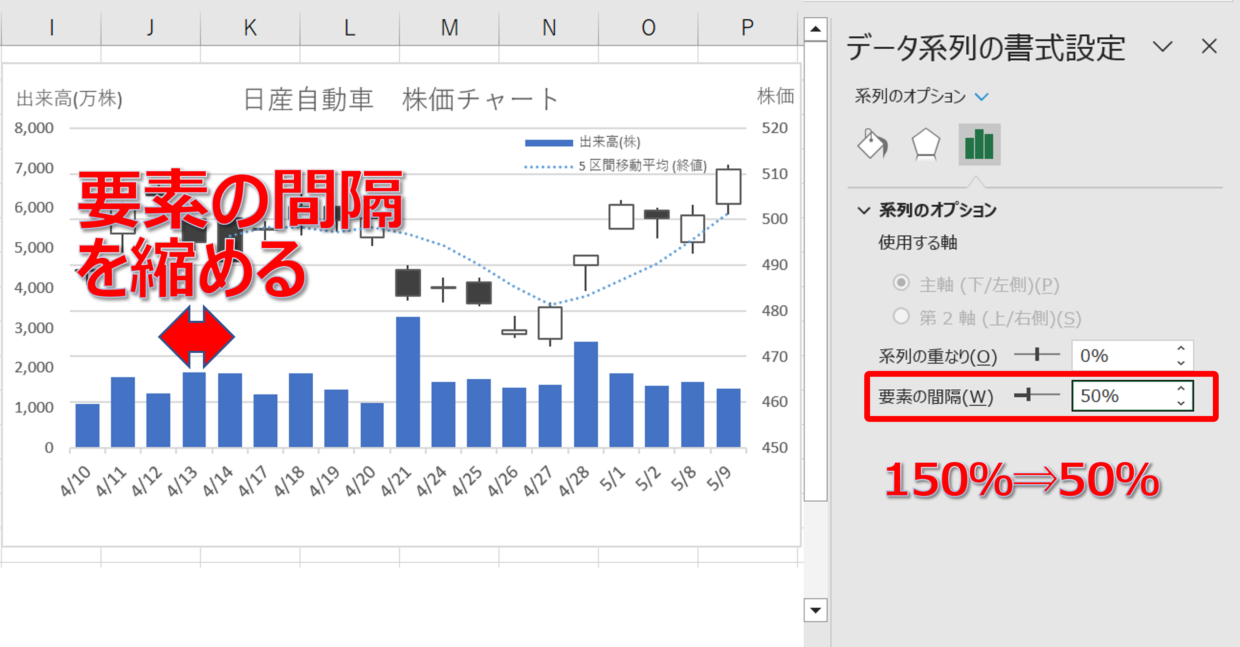Click the black 4/21 candlestick

tap(408, 283)
